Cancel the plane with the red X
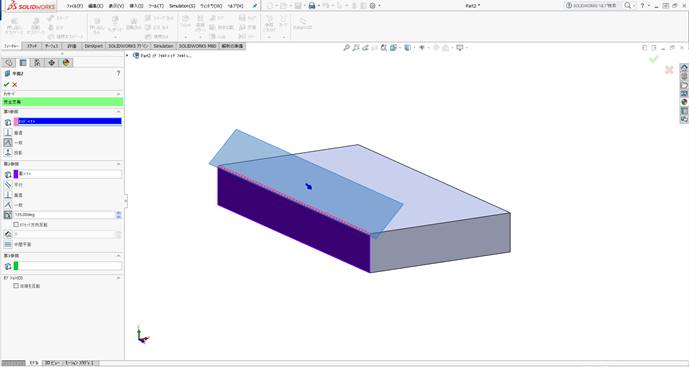689x367 pixels. point(15,84)
